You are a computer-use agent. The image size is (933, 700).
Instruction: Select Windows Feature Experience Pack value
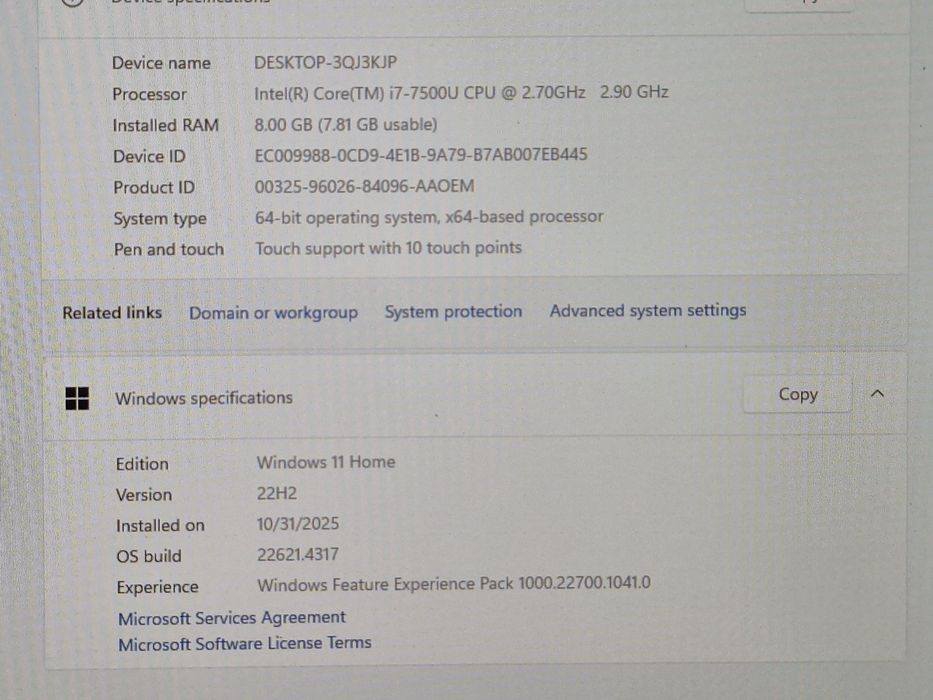[453, 584]
